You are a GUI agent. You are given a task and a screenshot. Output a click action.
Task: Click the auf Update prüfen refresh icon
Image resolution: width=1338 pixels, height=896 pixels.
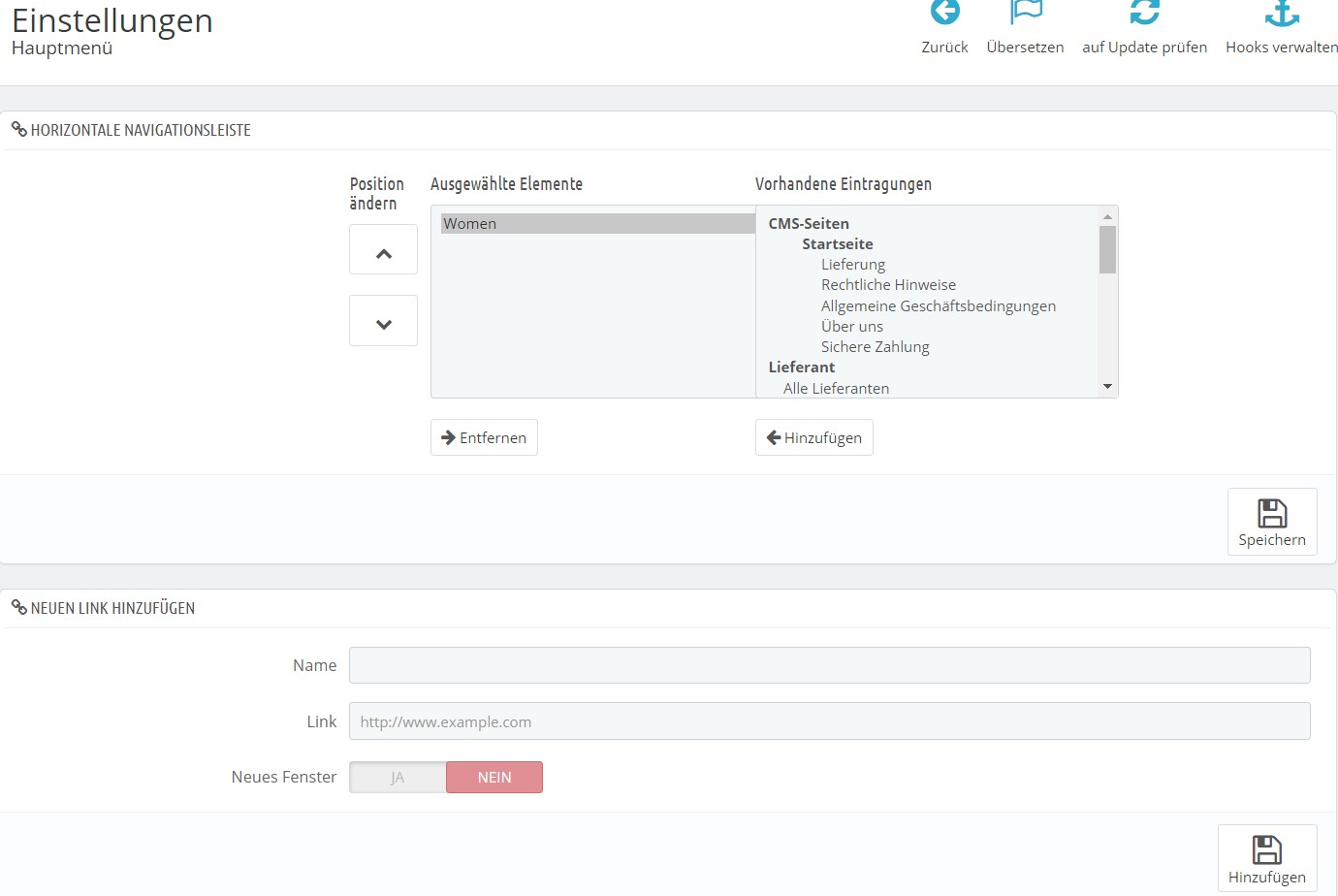coord(1144,12)
